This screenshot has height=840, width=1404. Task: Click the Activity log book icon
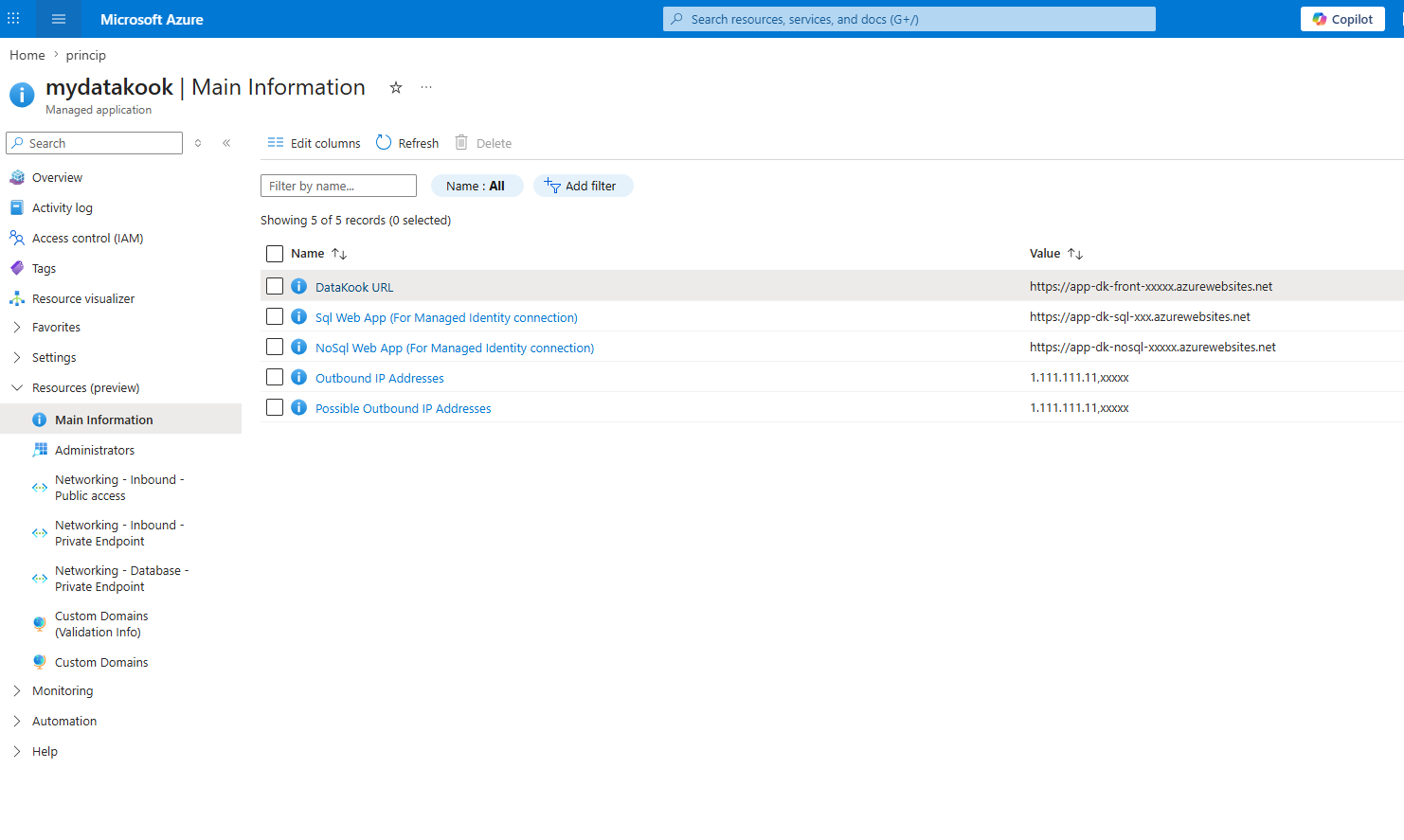pos(17,207)
